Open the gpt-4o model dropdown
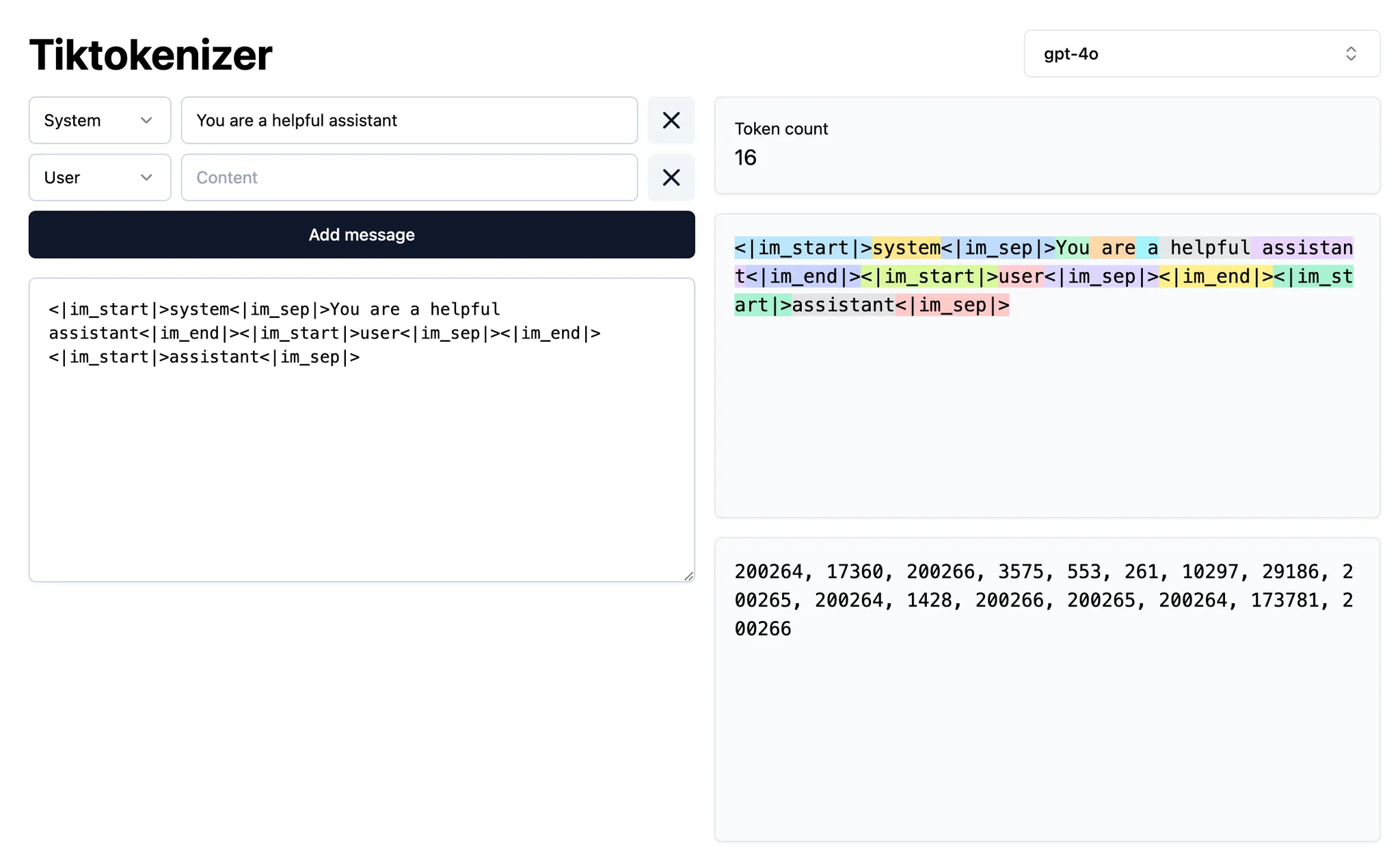The height and width of the screenshot is (861, 1400). (x=1200, y=54)
